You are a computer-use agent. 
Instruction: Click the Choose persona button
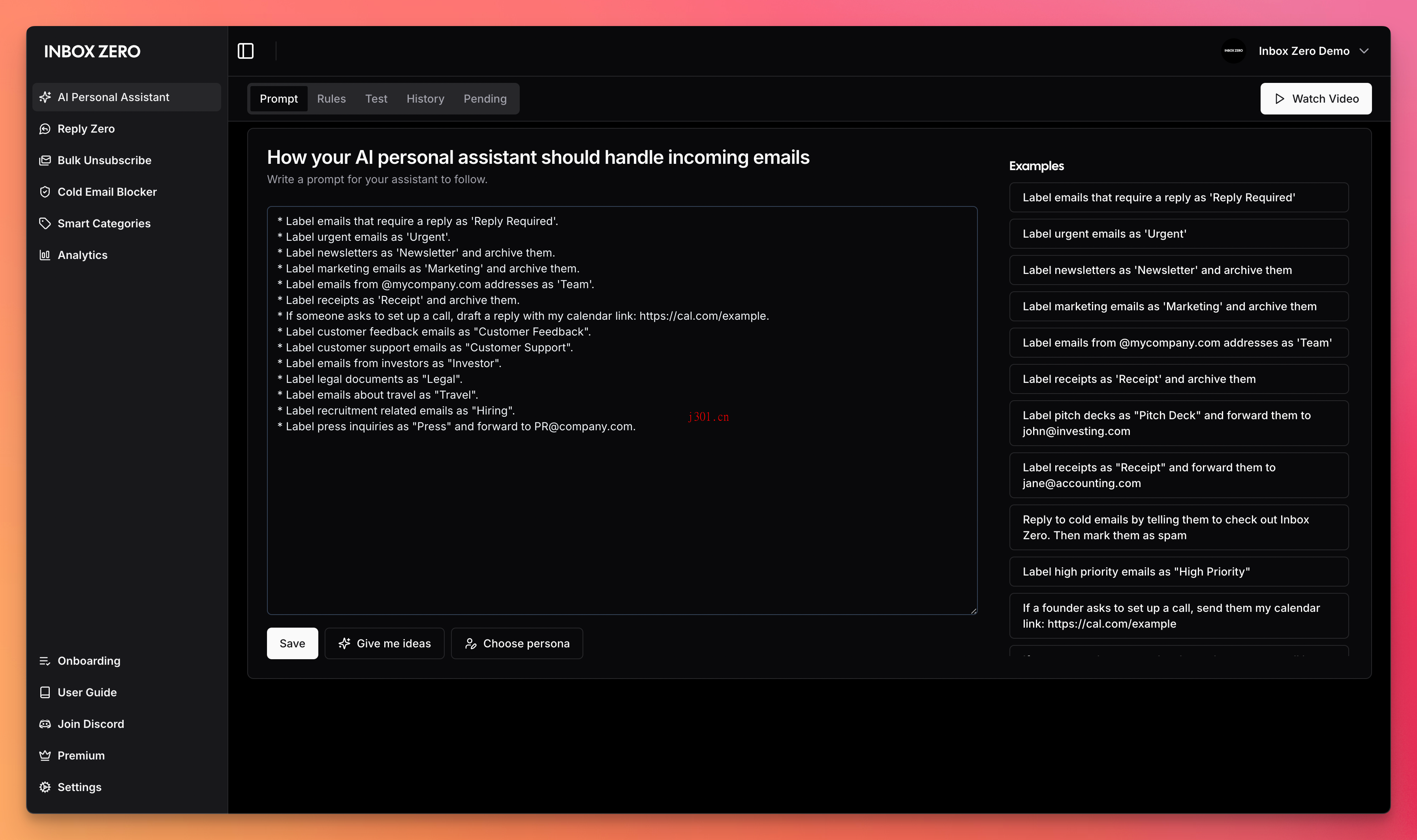(x=517, y=643)
